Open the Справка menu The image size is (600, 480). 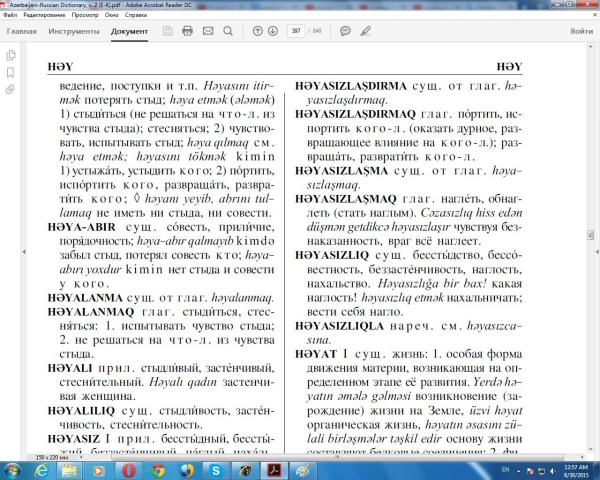(x=150, y=17)
